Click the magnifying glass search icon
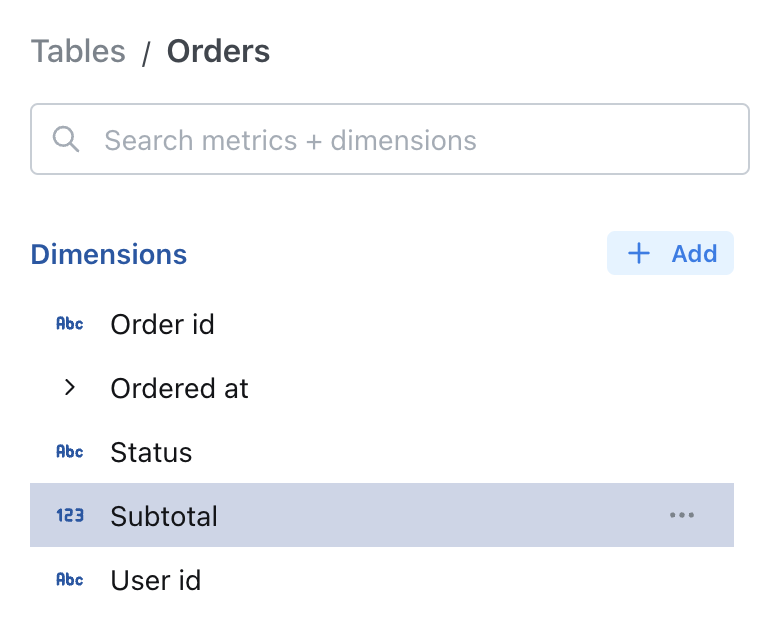 coord(66,140)
